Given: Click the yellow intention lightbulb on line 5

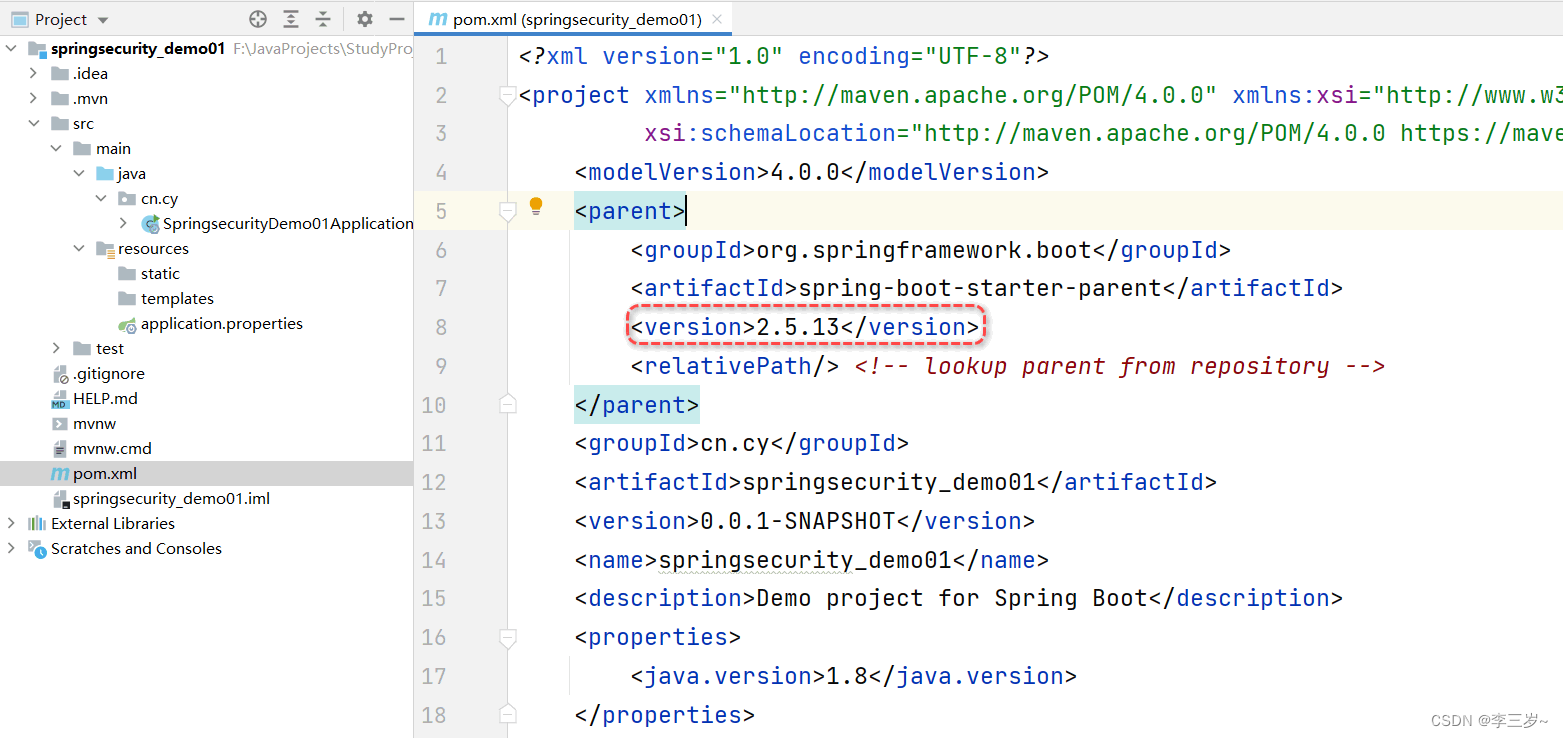Looking at the screenshot, I should tap(536, 206).
